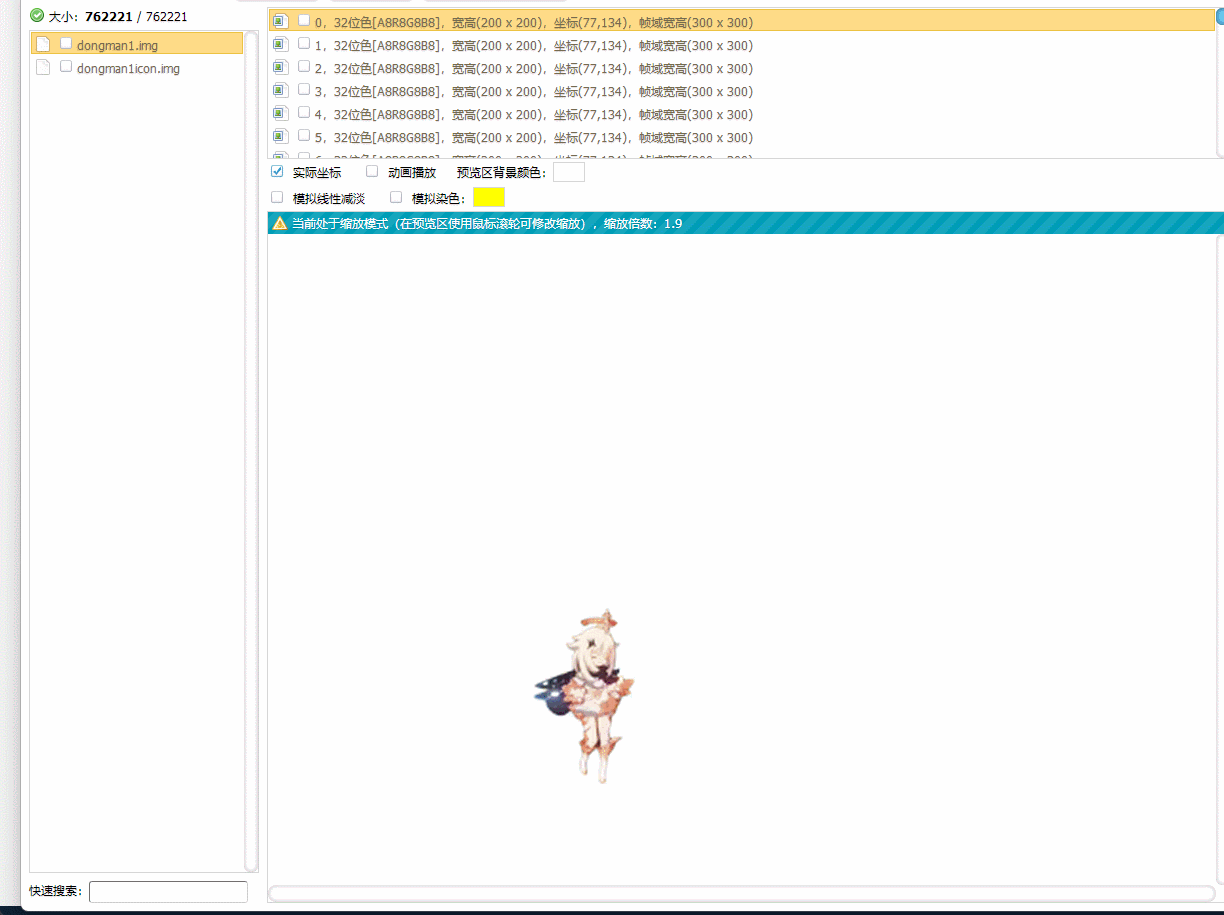
Task: Tick the 模拟染色 checkbox
Action: point(396,197)
